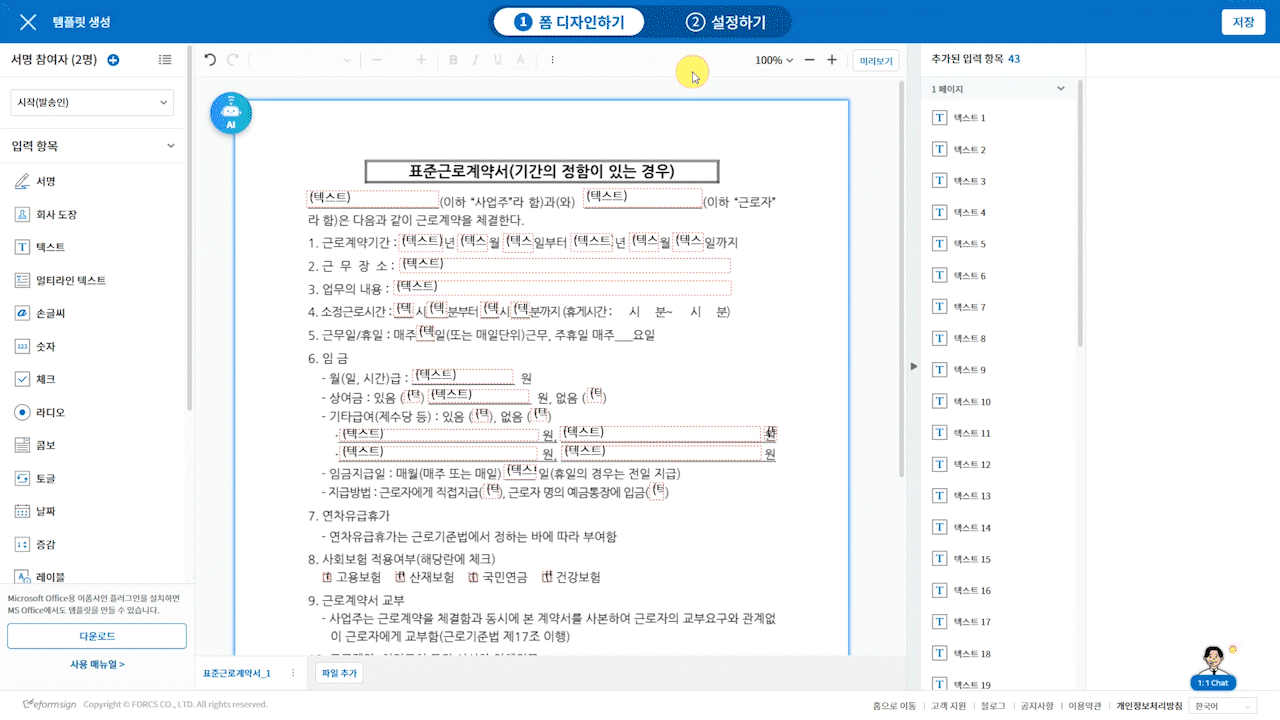Select the 표준근로계약서_1 file tab
Screen dimensions: 1280x720
[x=238, y=673]
